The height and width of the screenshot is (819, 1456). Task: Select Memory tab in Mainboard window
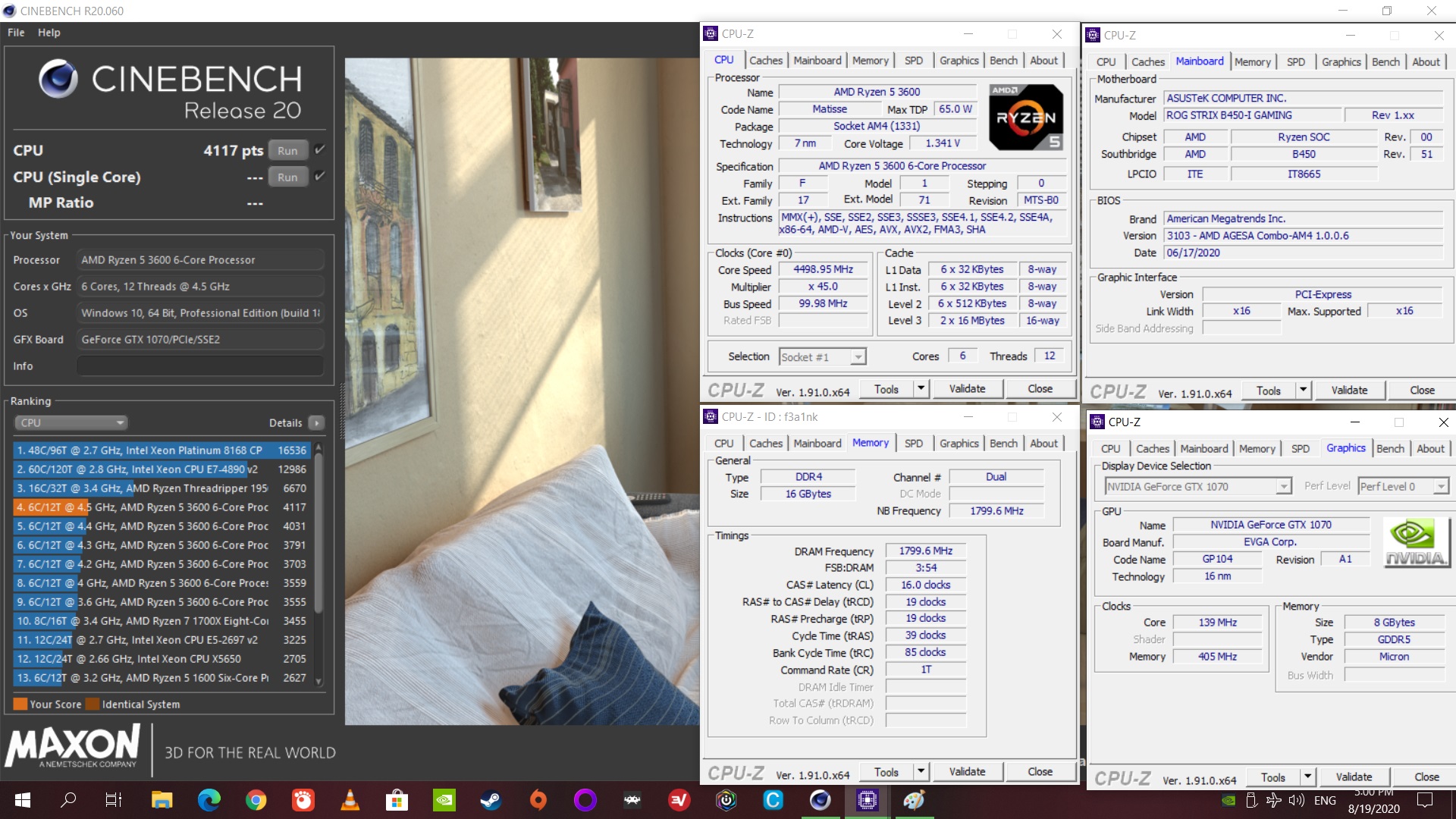point(1252,62)
